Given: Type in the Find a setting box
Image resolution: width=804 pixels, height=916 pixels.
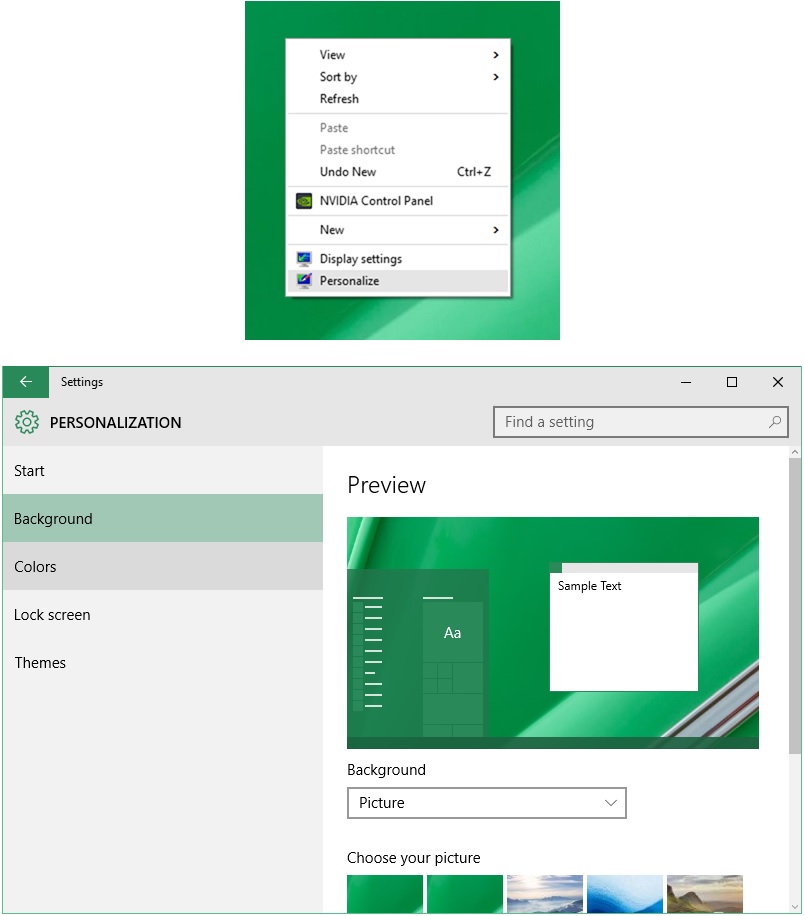Looking at the screenshot, I should (x=630, y=422).
